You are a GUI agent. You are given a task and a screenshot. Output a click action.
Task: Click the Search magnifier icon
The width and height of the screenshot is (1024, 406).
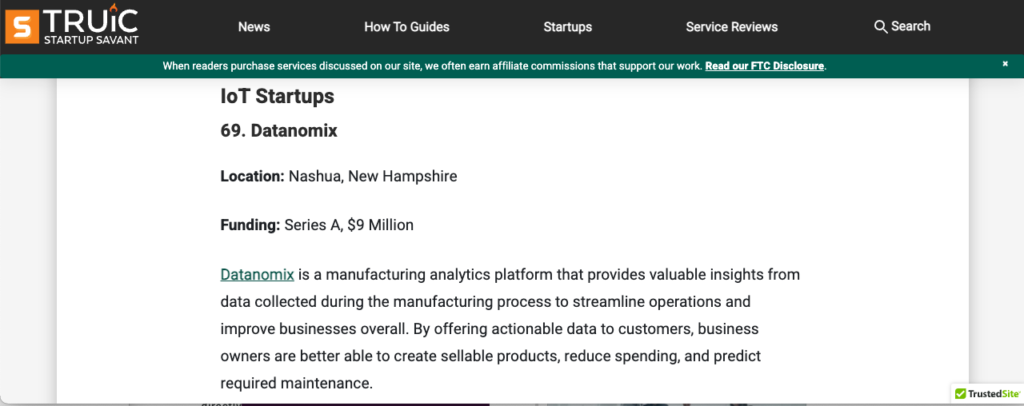(880, 27)
